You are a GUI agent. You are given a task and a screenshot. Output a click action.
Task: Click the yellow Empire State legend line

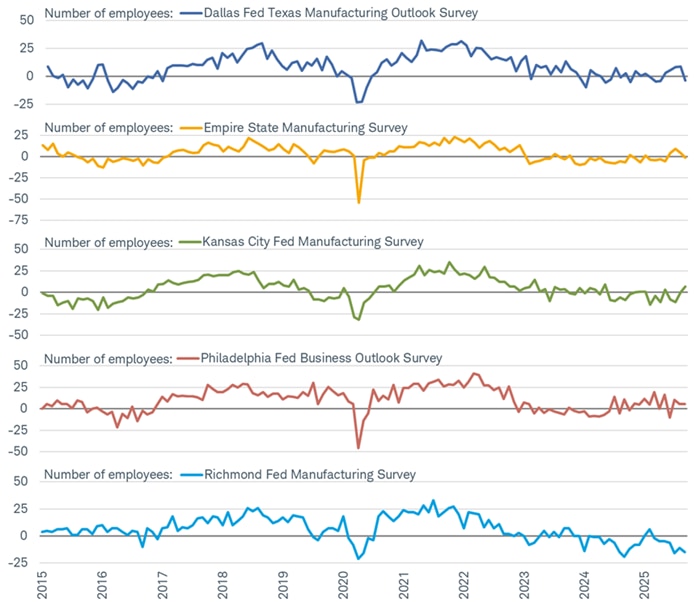pos(189,127)
